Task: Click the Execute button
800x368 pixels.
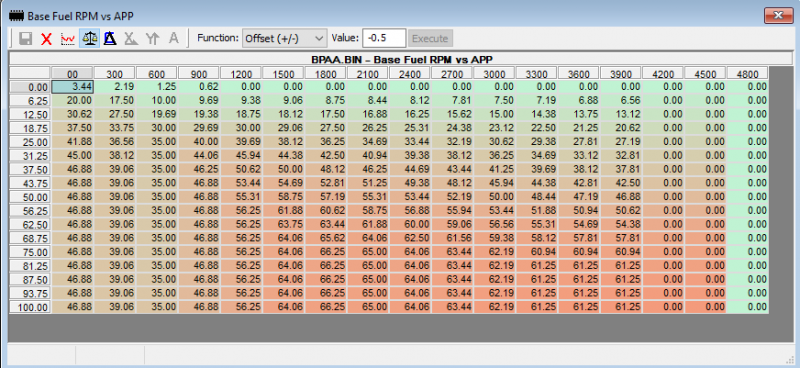Action: point(430,38)
